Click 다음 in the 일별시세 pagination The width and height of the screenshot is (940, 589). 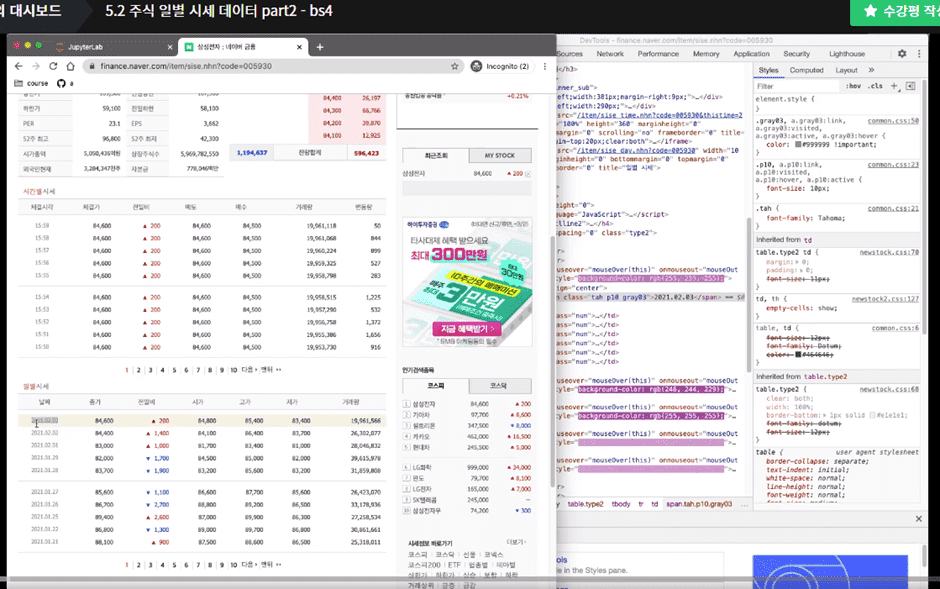pos(249,564)
